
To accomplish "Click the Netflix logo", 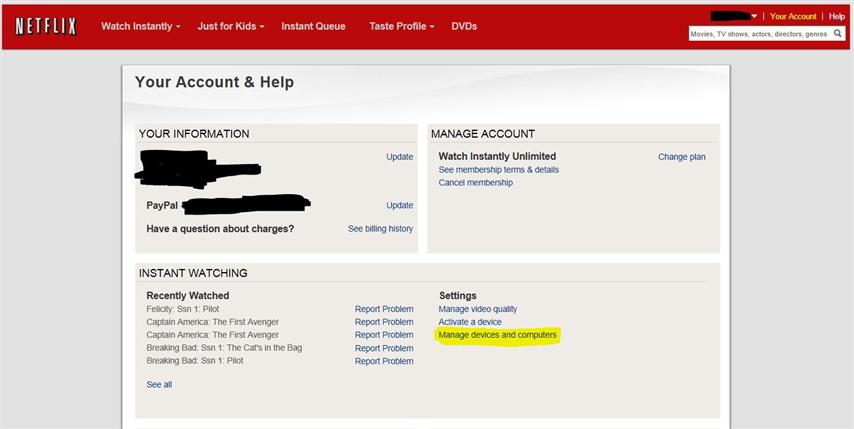I will tap(46, 26).
